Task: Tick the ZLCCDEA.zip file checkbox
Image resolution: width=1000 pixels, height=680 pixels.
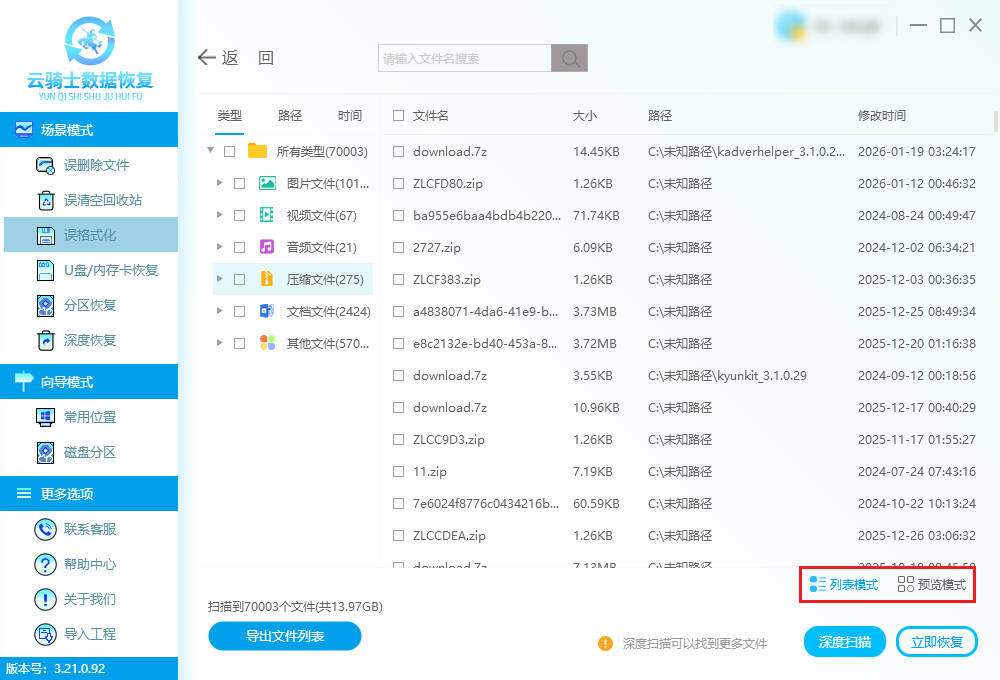Action: tap(399, 535)
